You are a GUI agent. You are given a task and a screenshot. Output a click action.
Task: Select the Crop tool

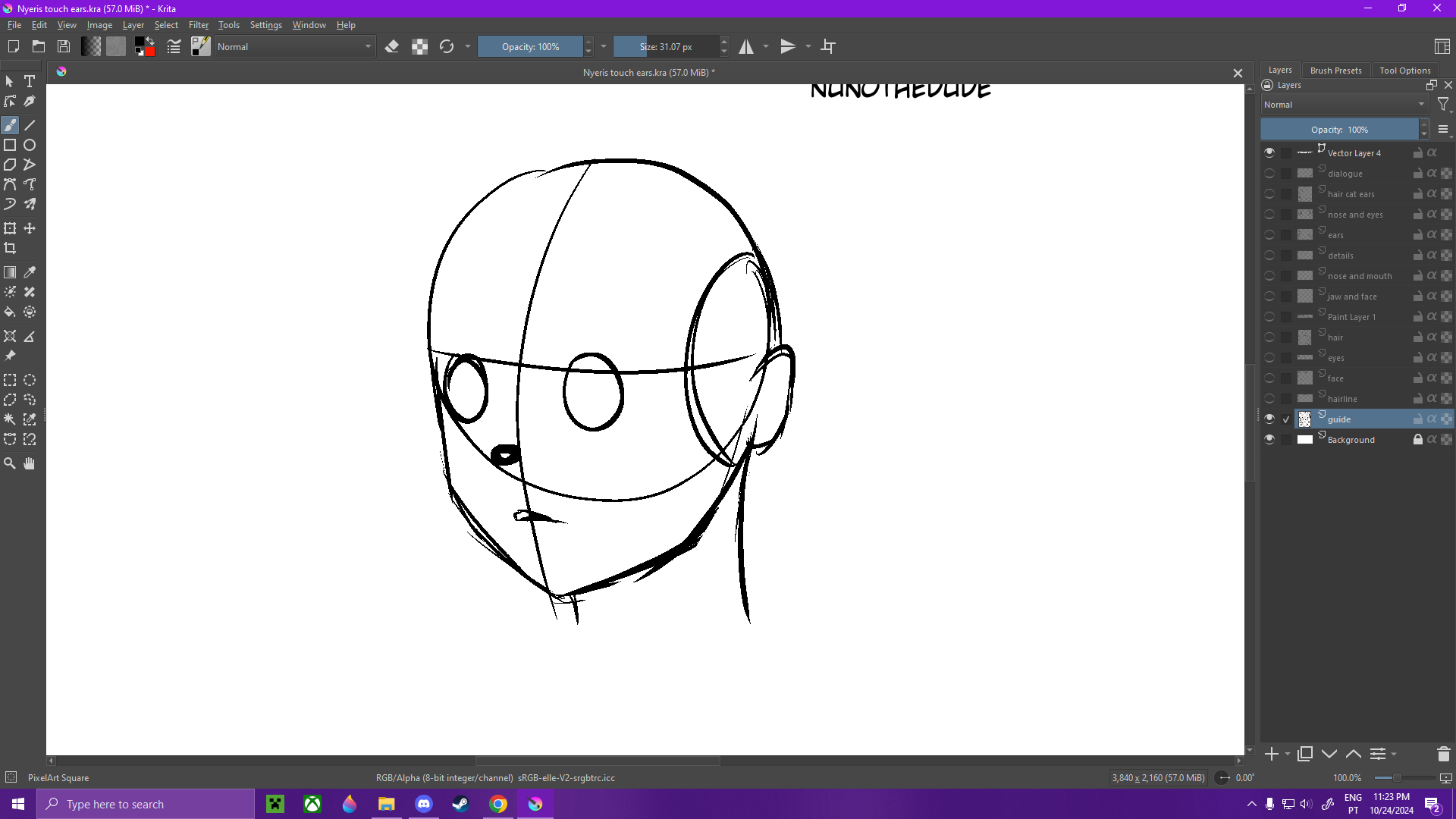pyautogui.click(x=10, y=248)
